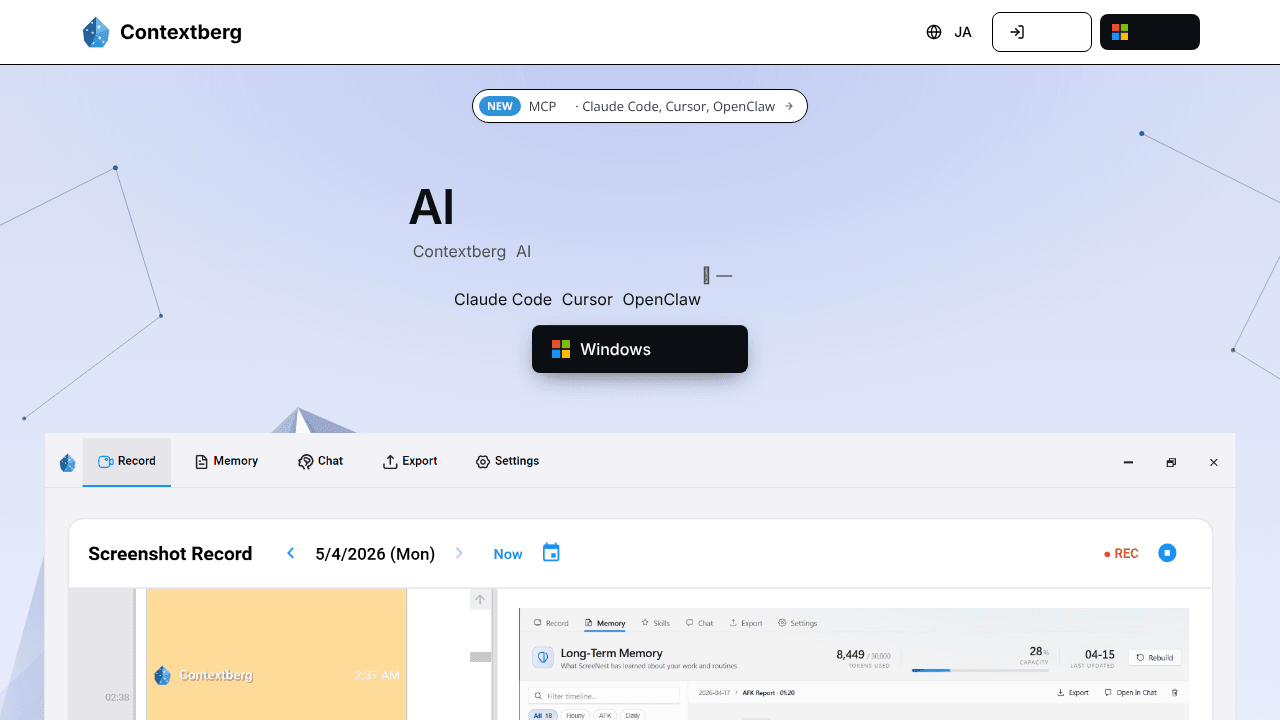1280x720 pixels.
Task: Click Filter timeline field in preview
Action: [x=604, y=695]
